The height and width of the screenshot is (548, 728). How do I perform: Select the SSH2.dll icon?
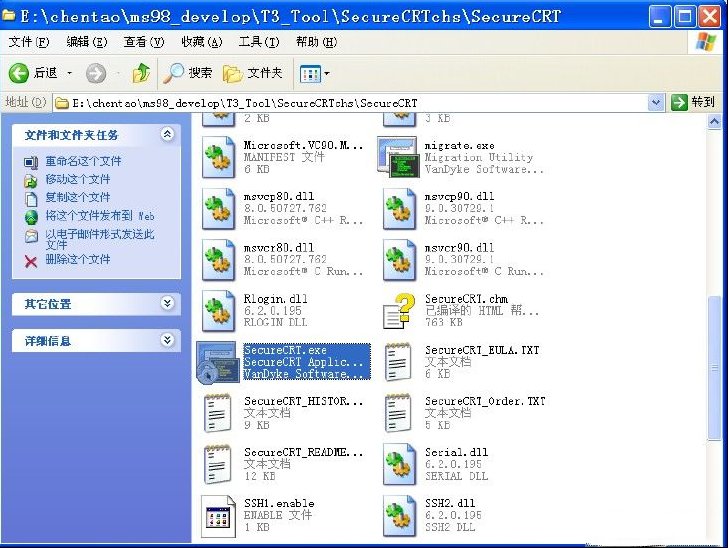(x=399, y=516)
